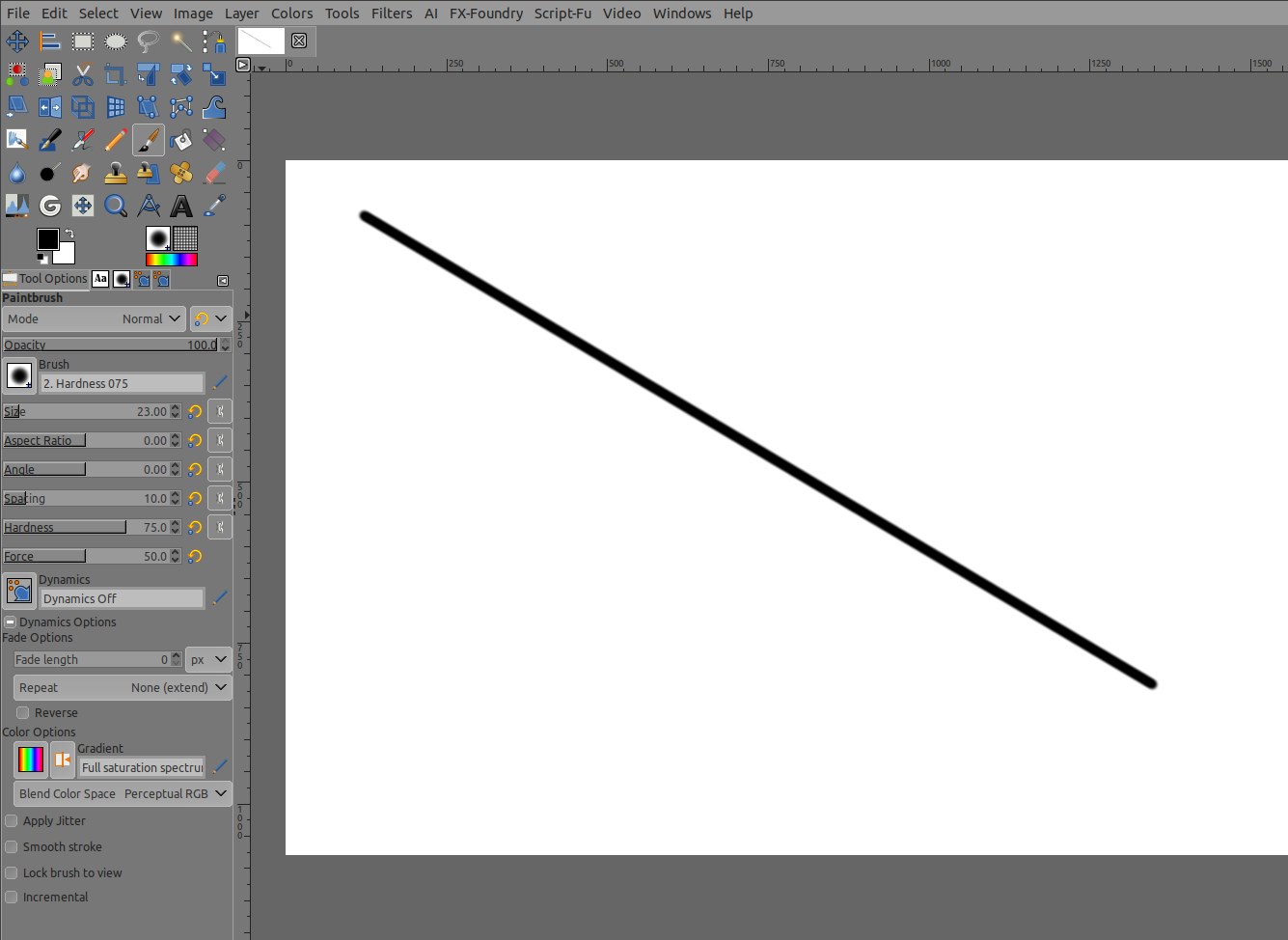Screen dimensions: 1288x940
Task: Activate the Color Picker eyedropper tool
Action: (214, 206)
